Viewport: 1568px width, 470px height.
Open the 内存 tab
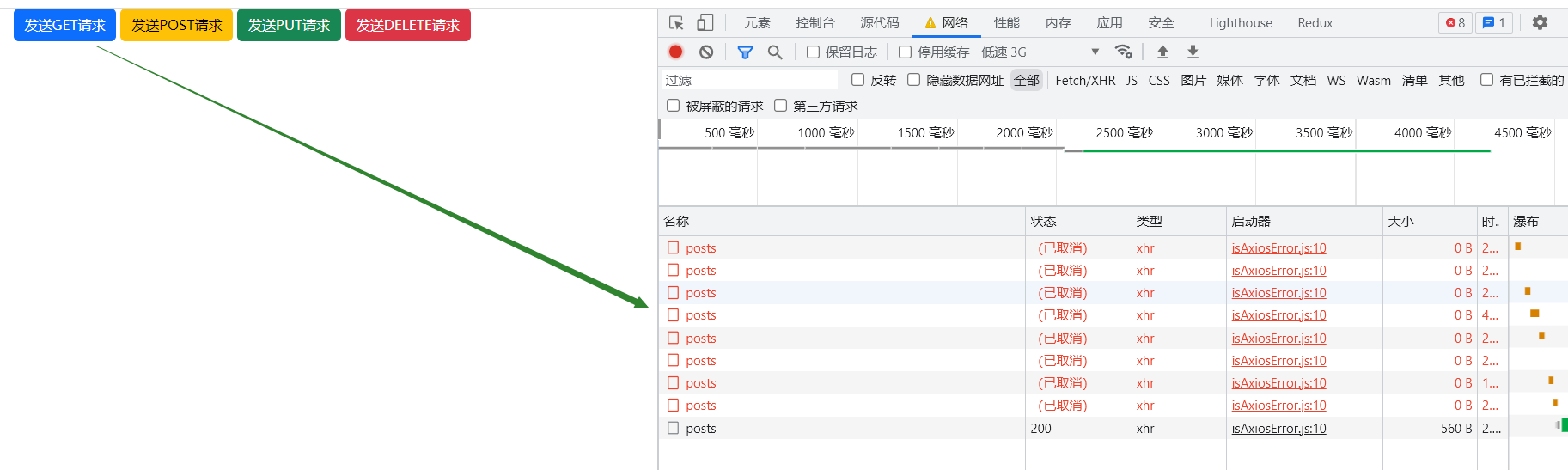[x=1059, y=23]
